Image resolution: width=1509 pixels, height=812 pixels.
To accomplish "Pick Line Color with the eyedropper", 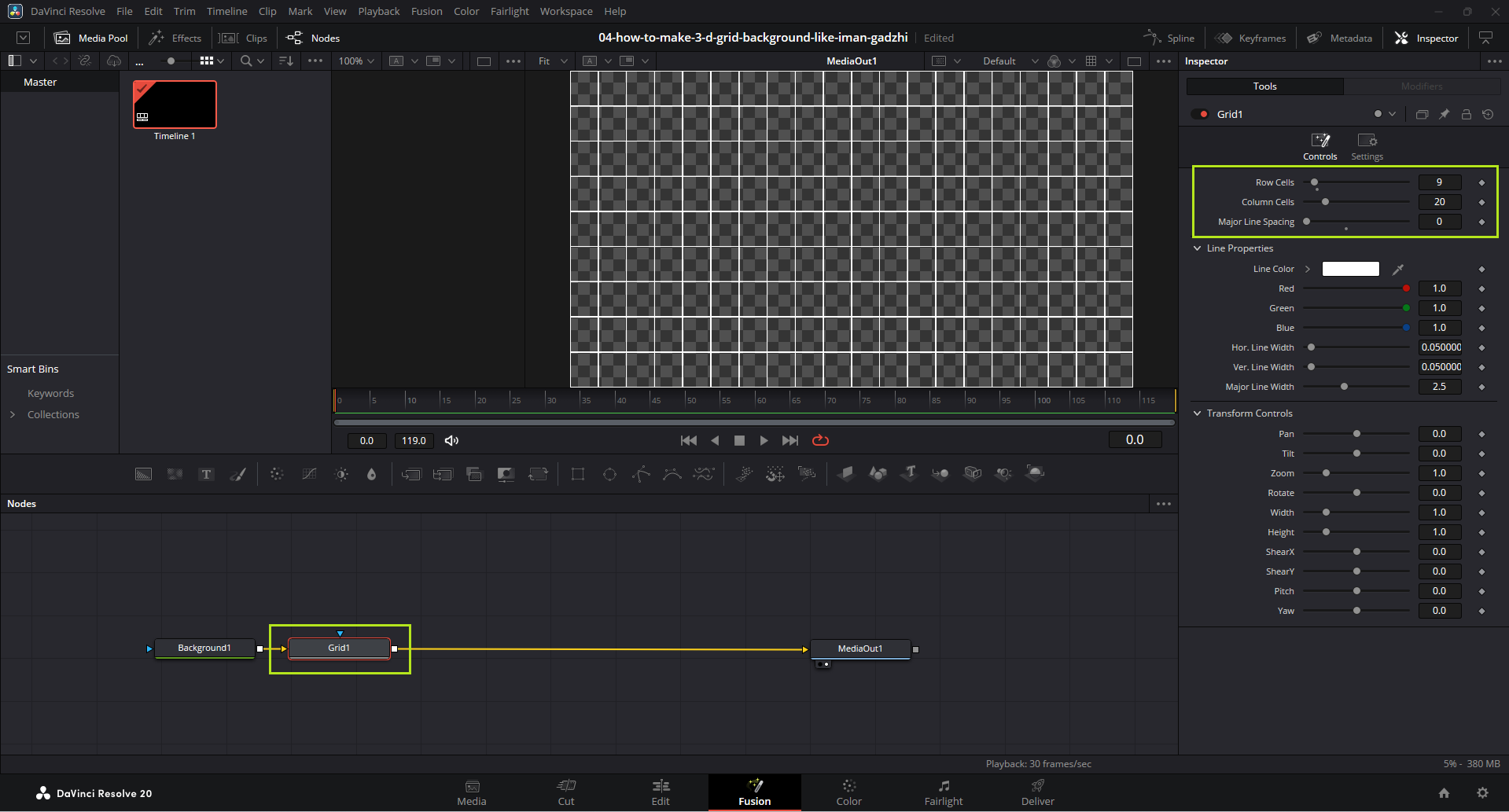I will click(x=1398, y=270).
